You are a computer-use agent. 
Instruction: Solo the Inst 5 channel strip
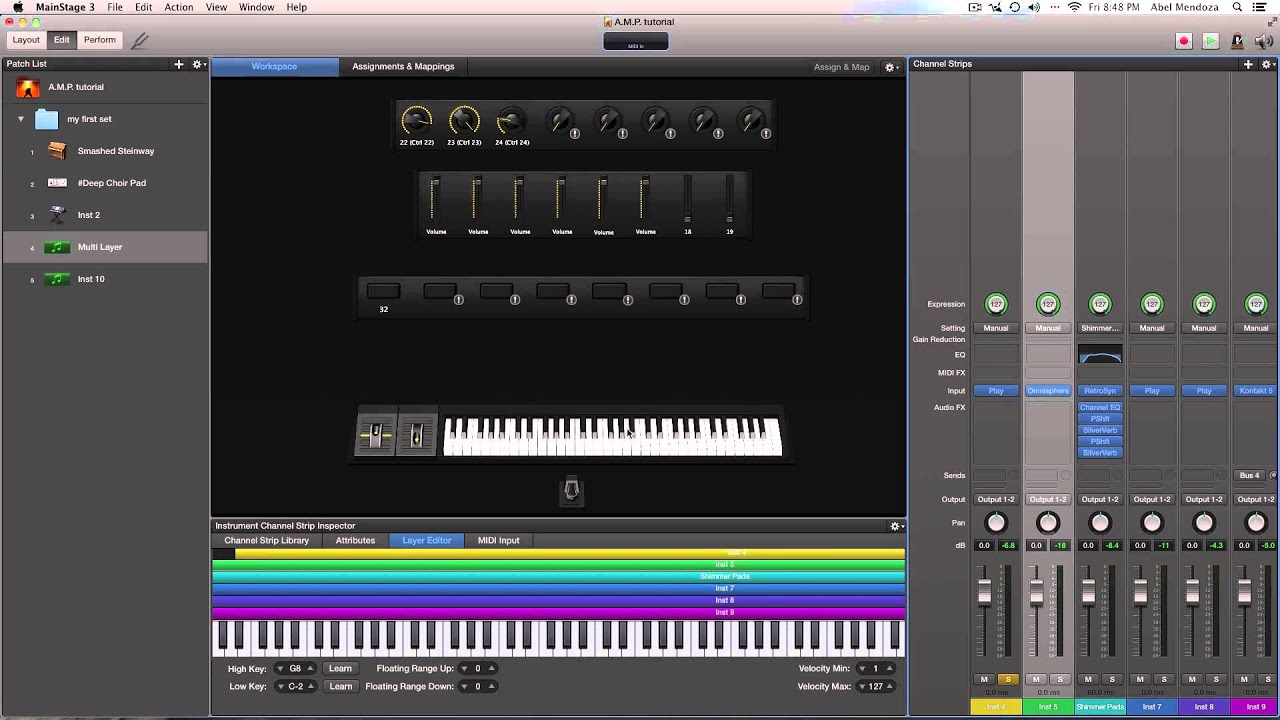tap(1060, 680)
